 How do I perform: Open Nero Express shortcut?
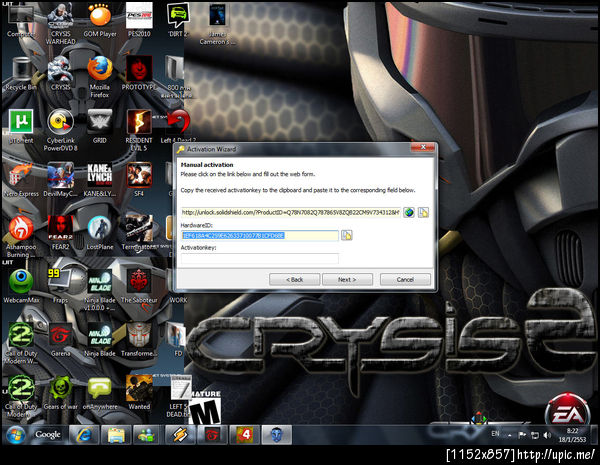tap(21, 180)
